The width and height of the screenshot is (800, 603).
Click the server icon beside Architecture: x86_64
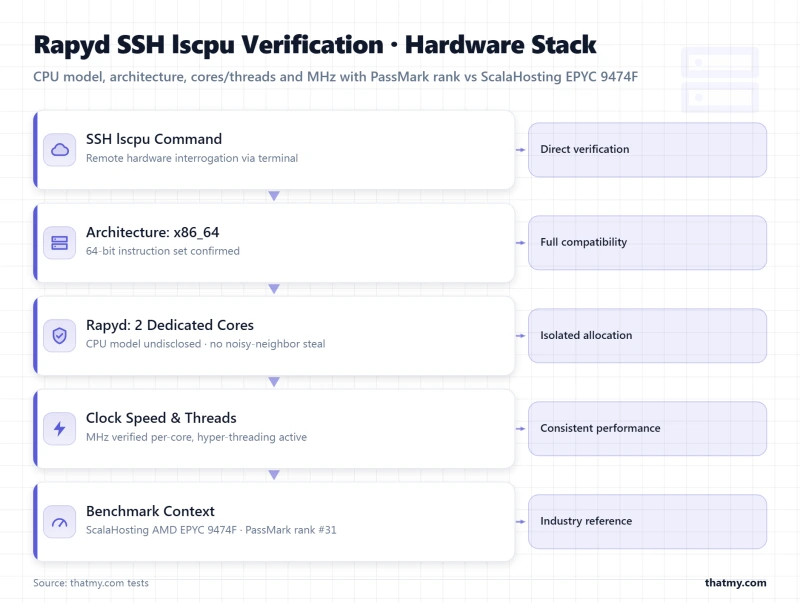click(60, 243)
